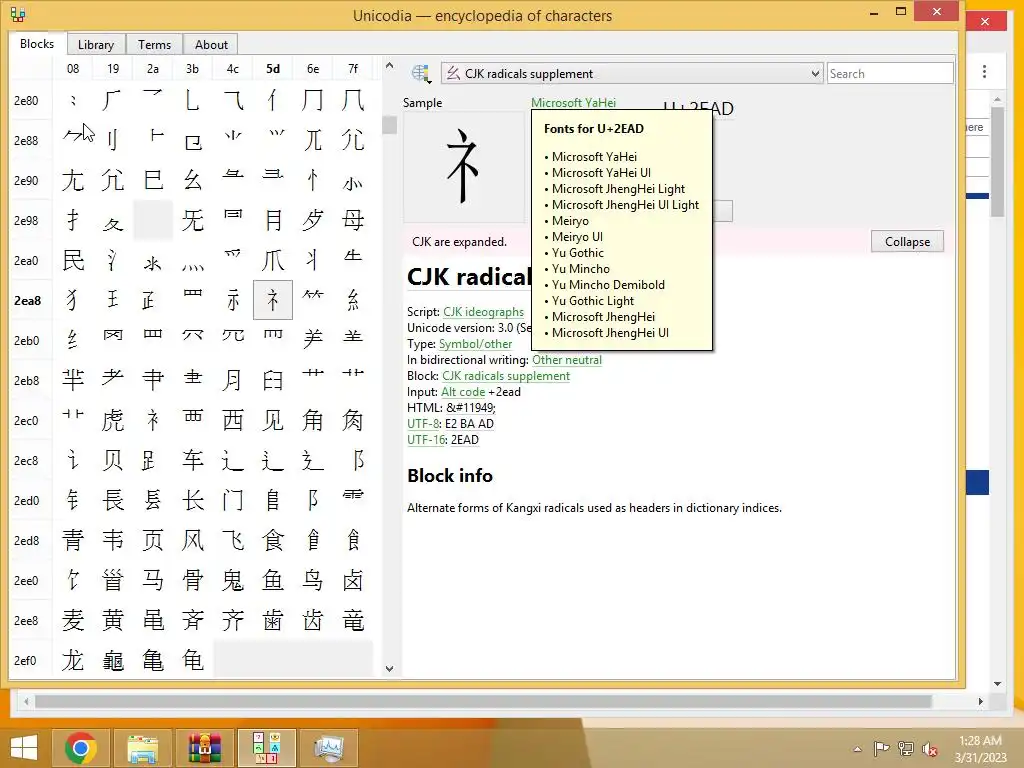Open the three-dot menu in background window
This screenshot has height=768, width=1024.
pos(984,71)
